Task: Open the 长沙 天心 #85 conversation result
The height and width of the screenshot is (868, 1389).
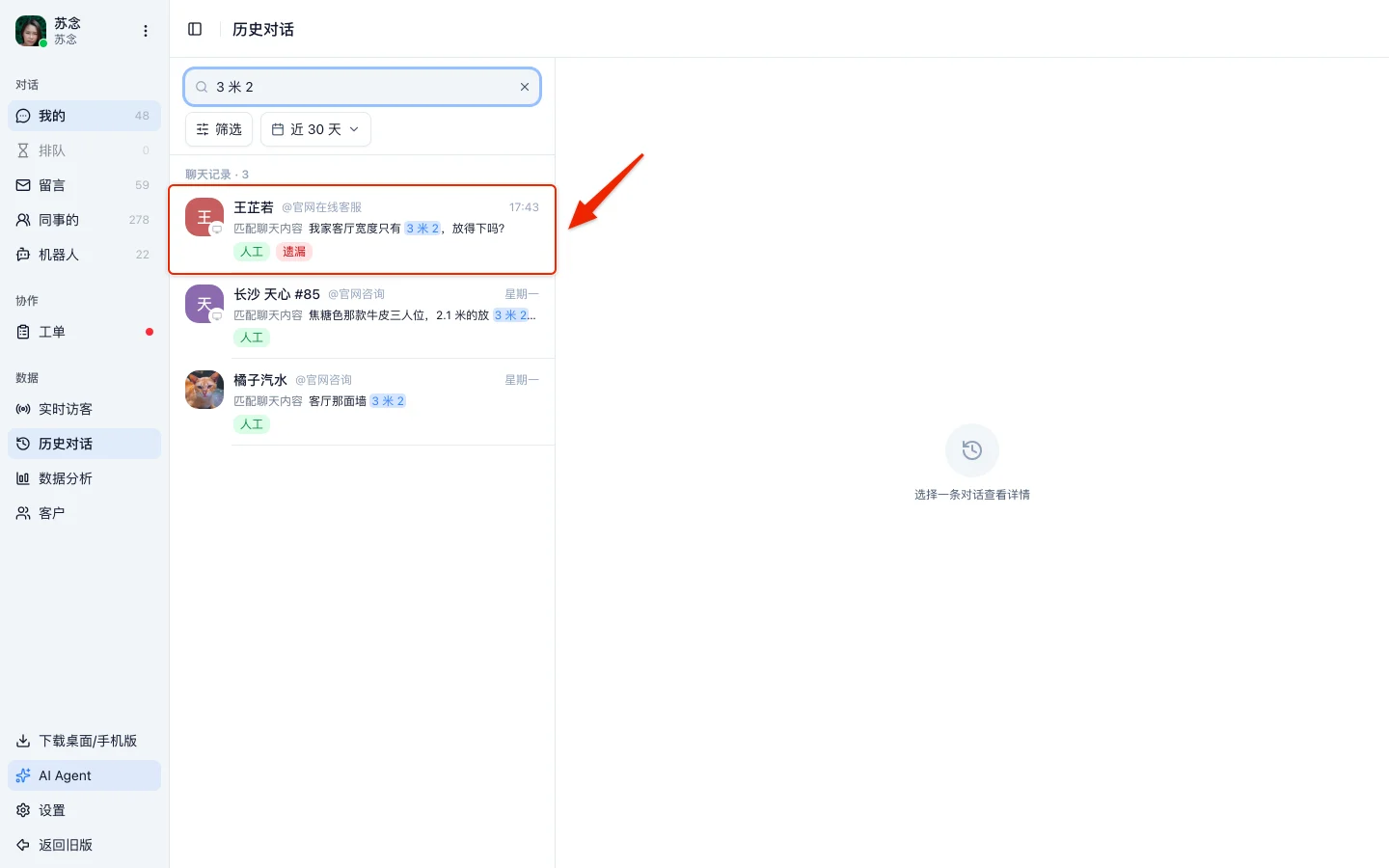Action: pyautogui.click(x=362, y=315)
